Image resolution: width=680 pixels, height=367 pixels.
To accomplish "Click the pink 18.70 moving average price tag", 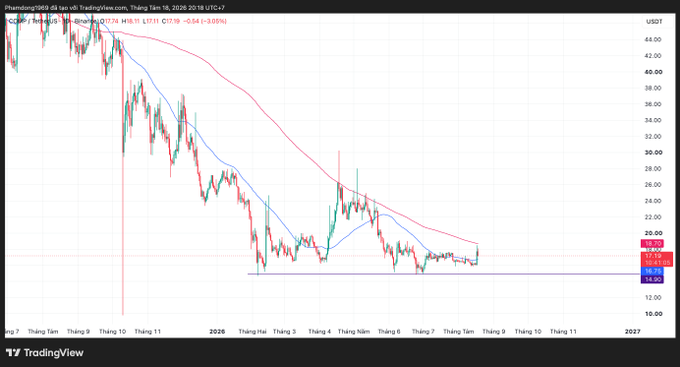I will (x=652, y=244).
